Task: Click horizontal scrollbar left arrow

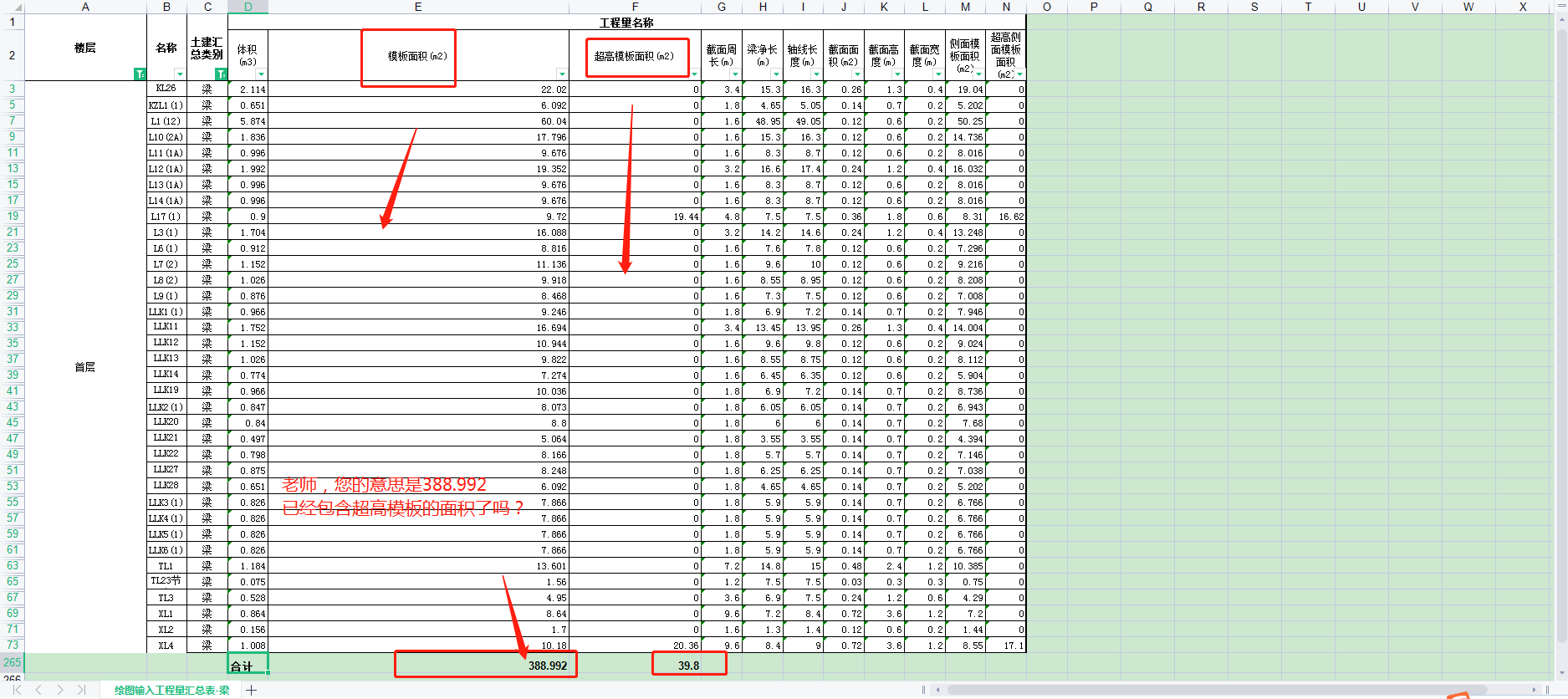Action: click(938, 690)
